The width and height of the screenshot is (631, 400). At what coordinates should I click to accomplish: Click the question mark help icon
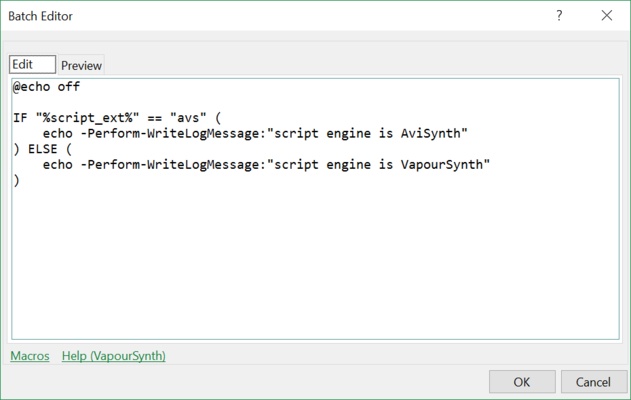tap(559, 16)
